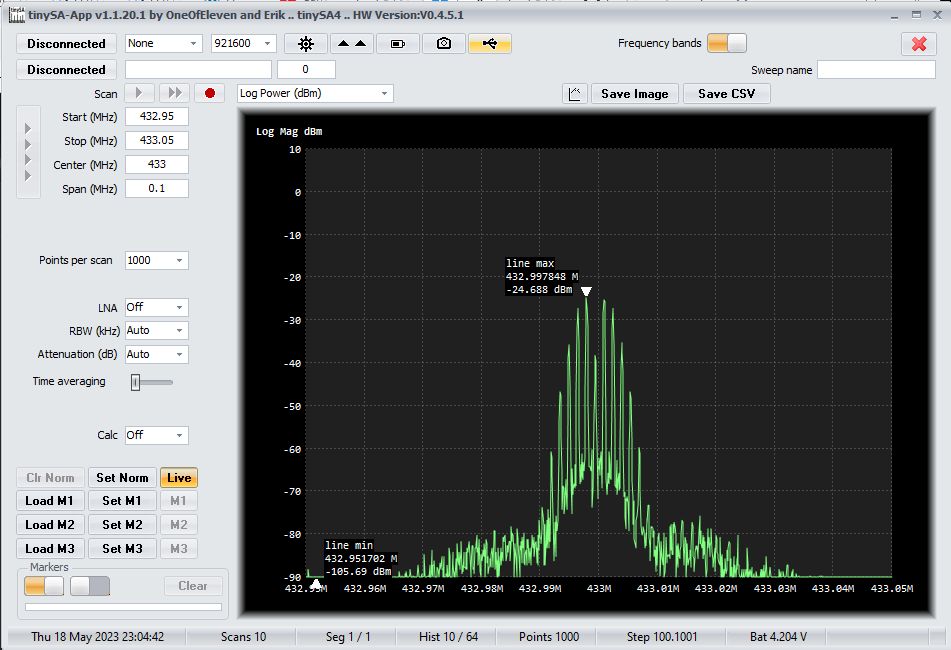Toggle the M2 memory trace button
This screenshot has width=951, height=650.
tap(178, 524)
